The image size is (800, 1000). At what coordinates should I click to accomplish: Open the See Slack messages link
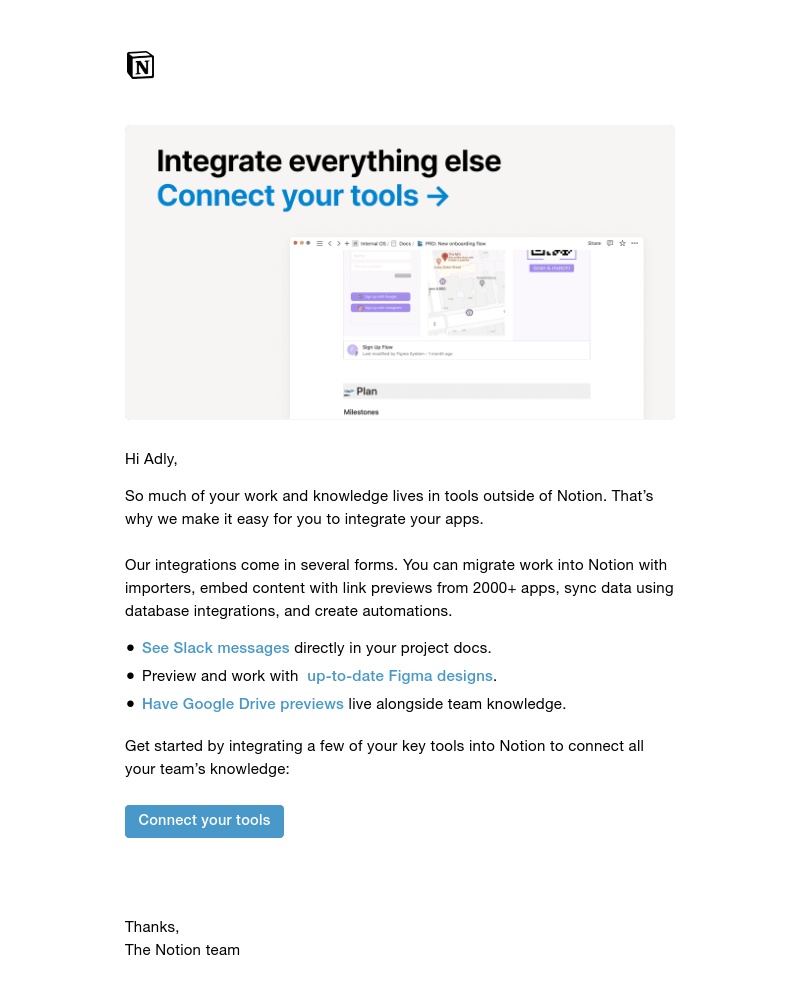pyautogui.click(x=215, y=648)
